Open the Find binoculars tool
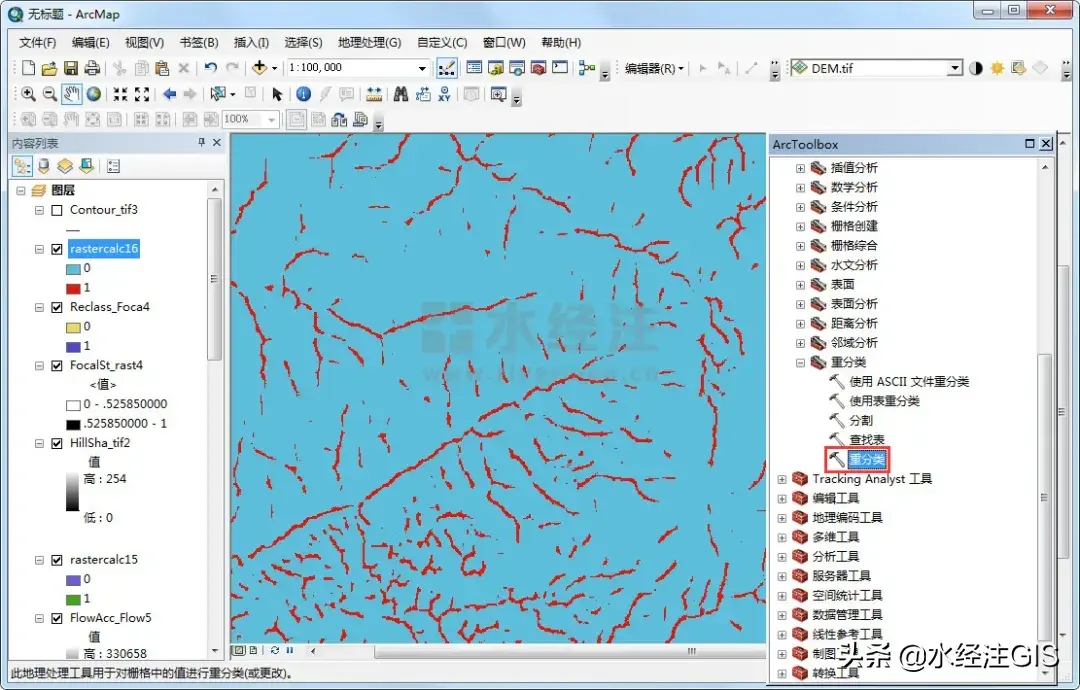1080x690 pixels. [x=400, y=94]
